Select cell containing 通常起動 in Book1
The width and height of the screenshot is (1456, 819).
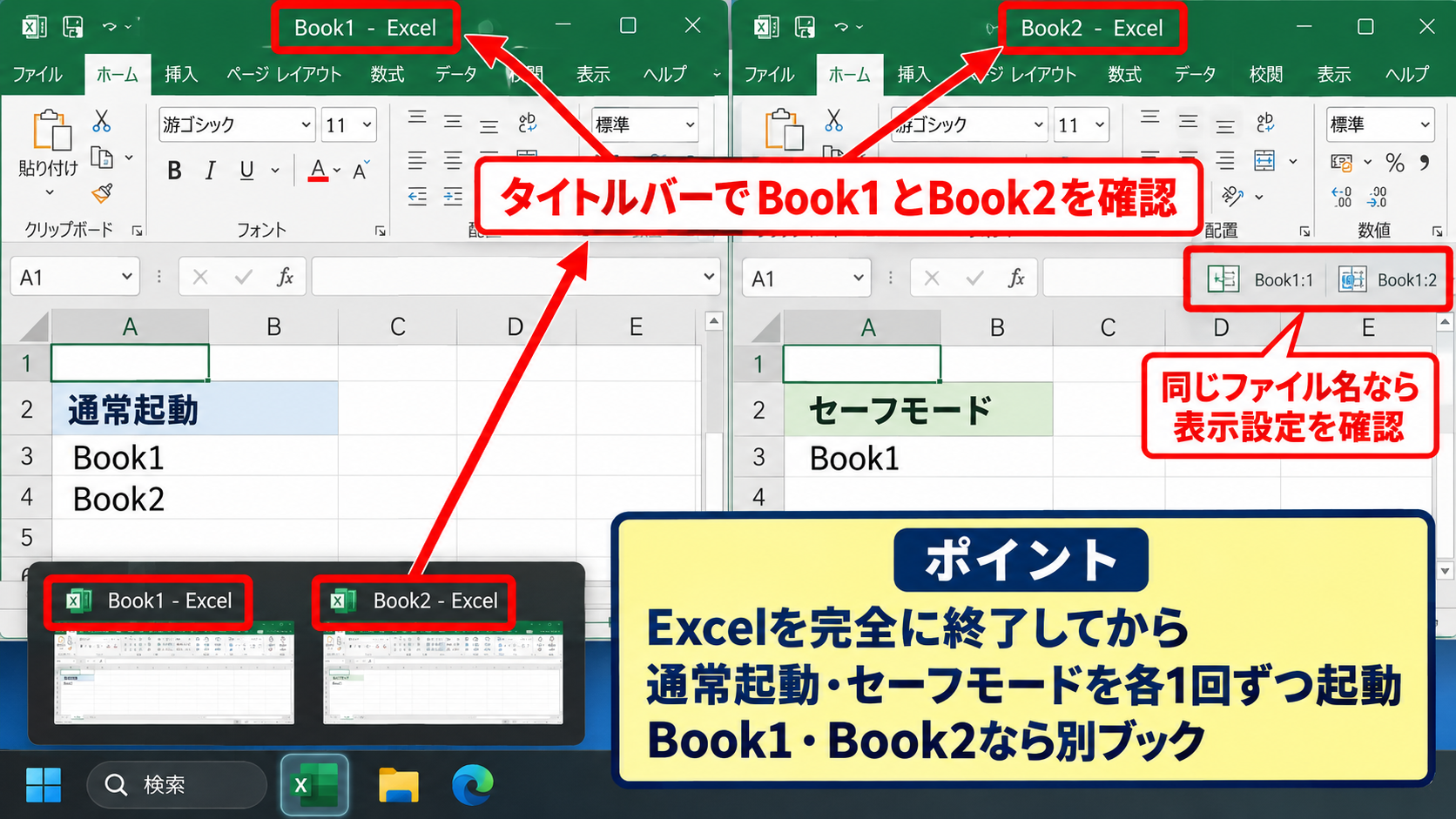194,409
